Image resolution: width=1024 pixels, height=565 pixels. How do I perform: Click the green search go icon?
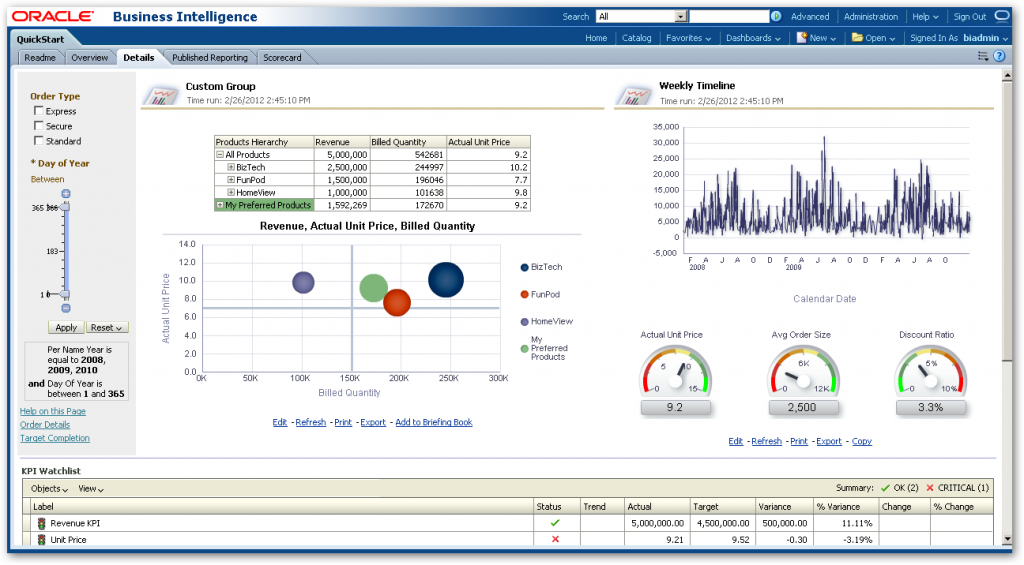(776, 16)
